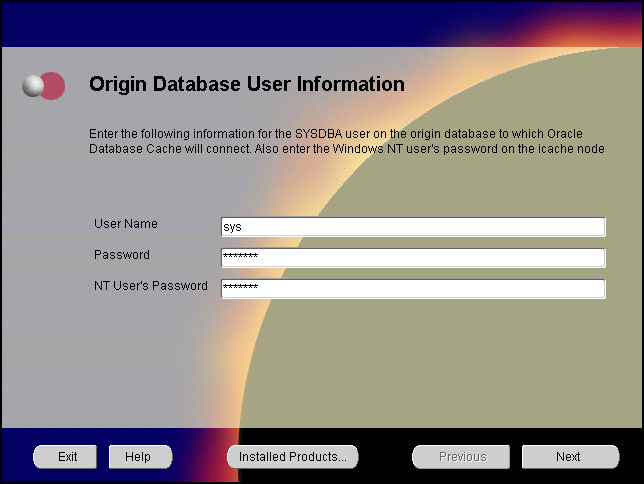Image resolution: width=644 pixels, height=484 pixels.
Task: Click the 'NT User's Password' label
Action: [x=151, y=286]
